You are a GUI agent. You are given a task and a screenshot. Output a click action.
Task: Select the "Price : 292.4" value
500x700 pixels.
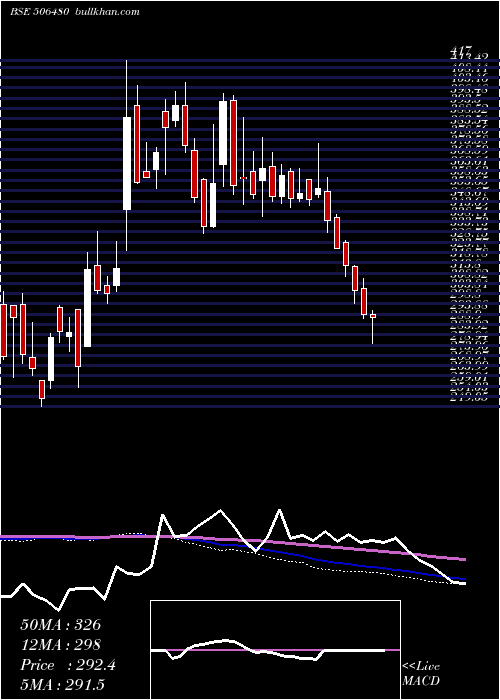click(68, 665)
